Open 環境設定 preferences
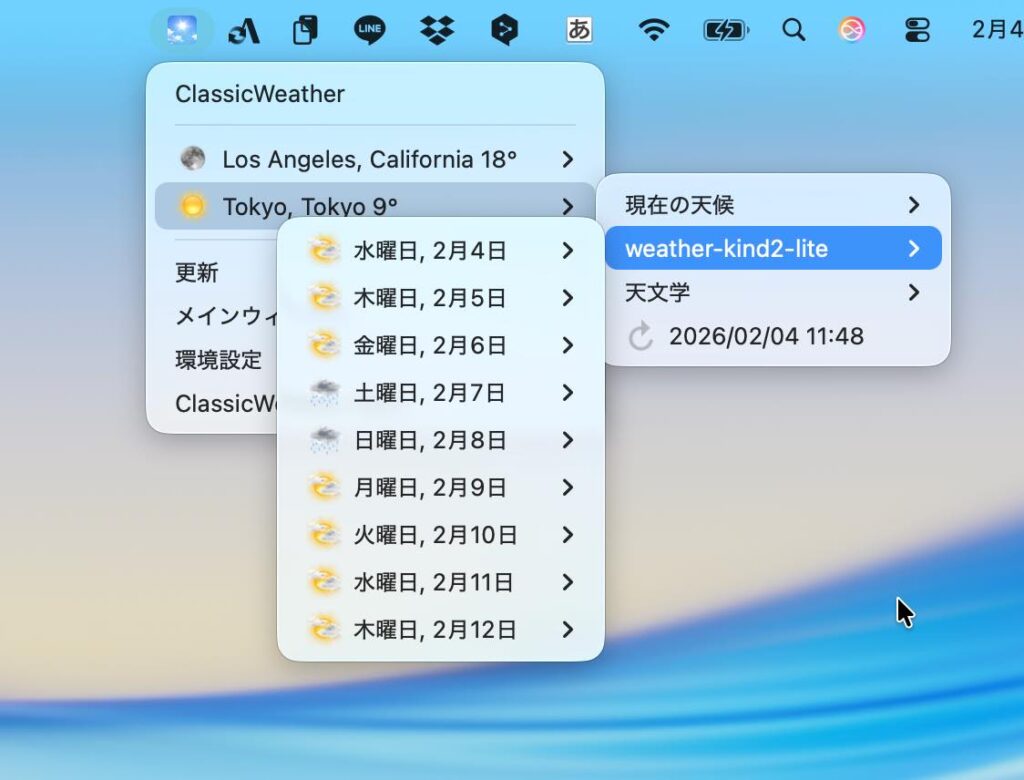Image resolution: width=1024 pixels, height=780 pixels. tap(219, 360)
